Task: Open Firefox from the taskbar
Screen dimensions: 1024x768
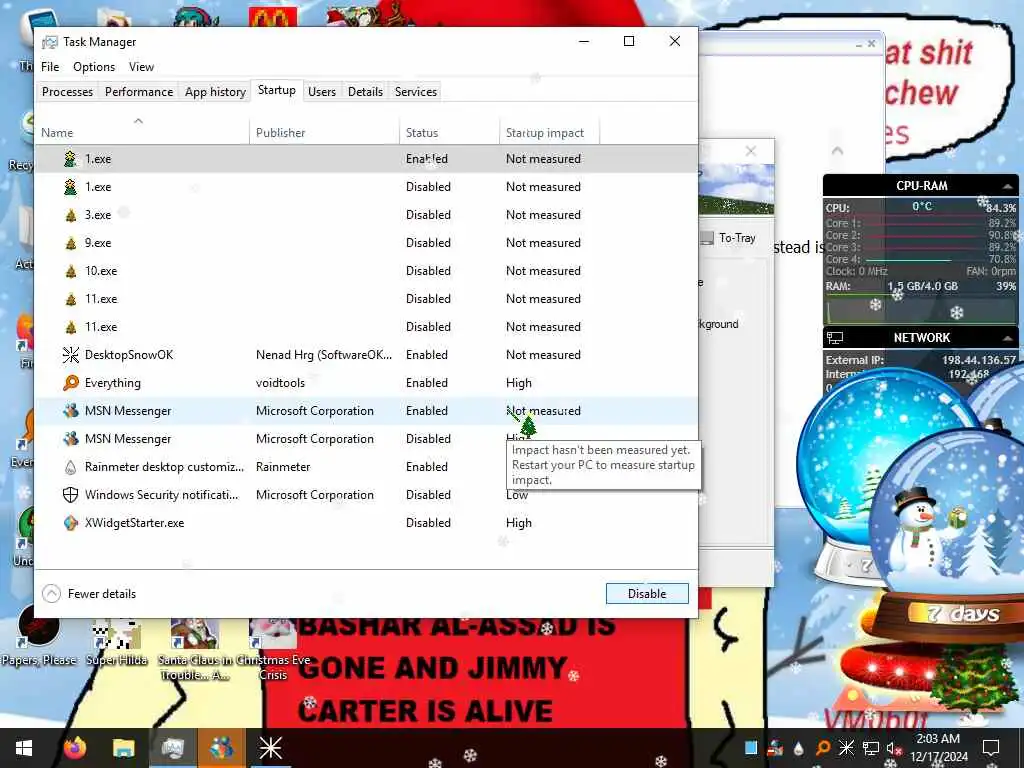Action: (x=75, y=748)
